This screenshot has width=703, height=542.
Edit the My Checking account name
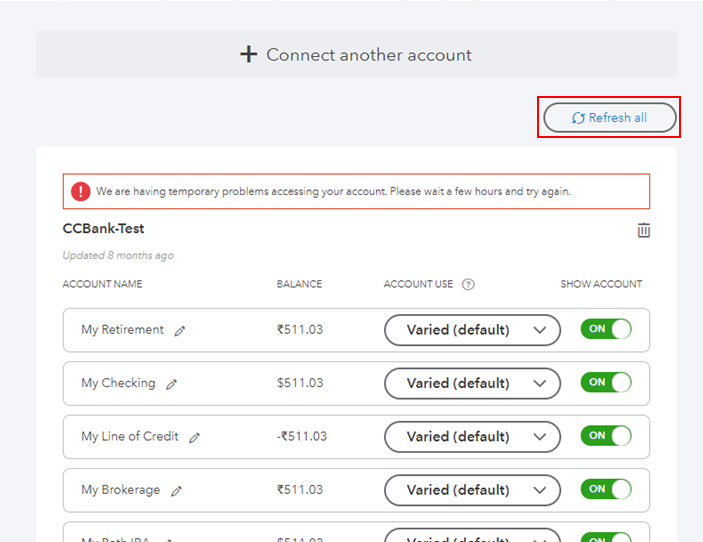point(172,384)
